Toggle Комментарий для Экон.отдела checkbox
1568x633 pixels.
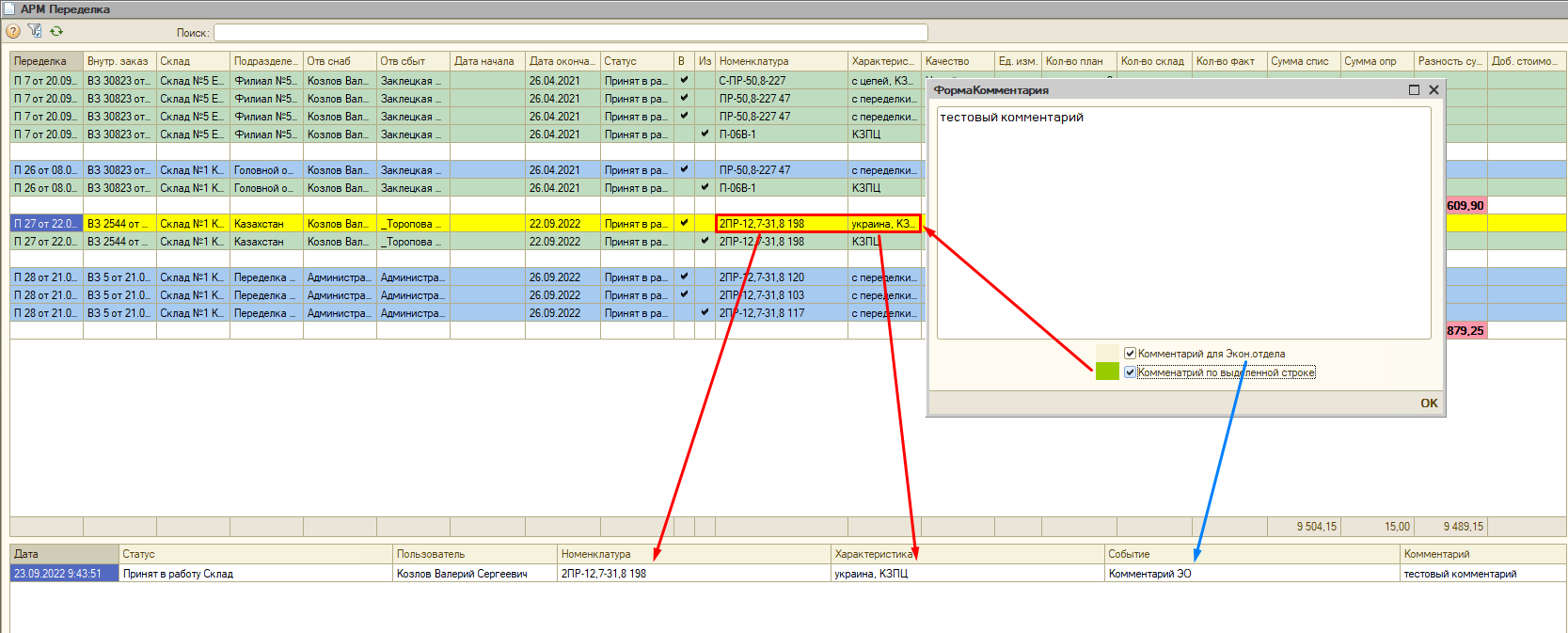click(1130, 354)
